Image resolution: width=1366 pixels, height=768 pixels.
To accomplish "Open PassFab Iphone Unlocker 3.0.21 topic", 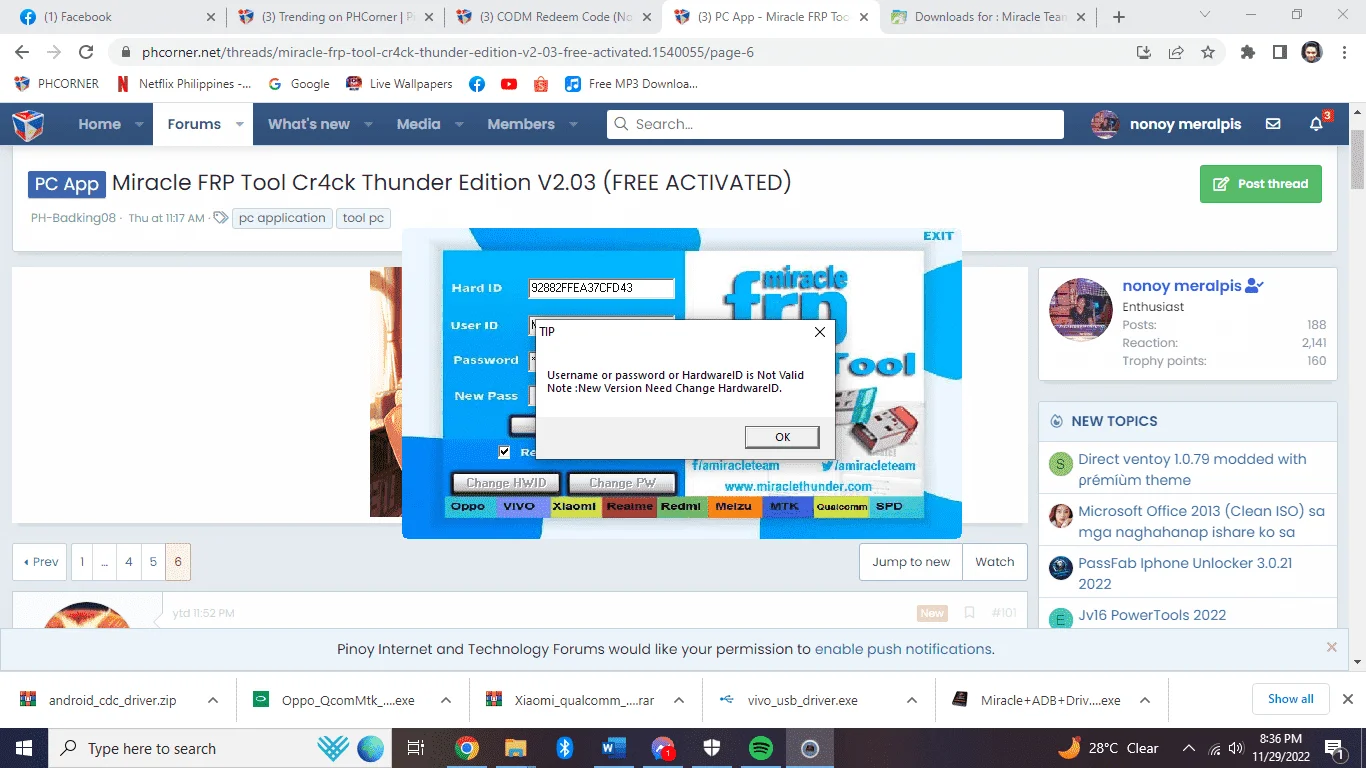I will tap(1185, 573).
